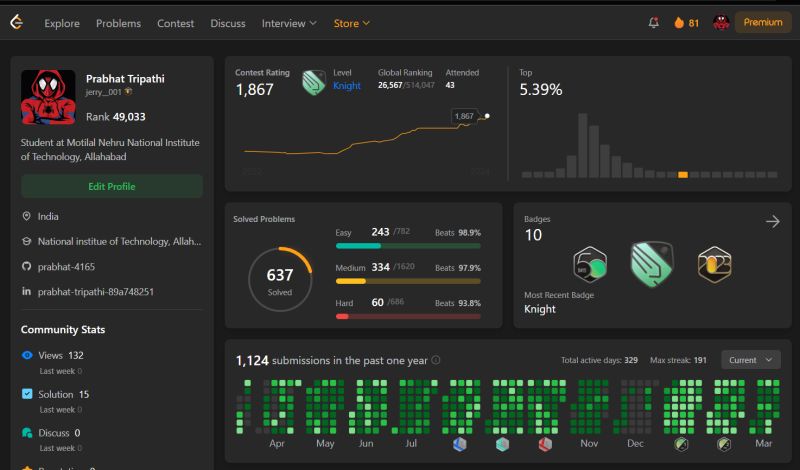Image resolution: width=800 pixels, height=470 pixels.
Task: Click the small badge next to jerry__001
Action: point(128,92)
